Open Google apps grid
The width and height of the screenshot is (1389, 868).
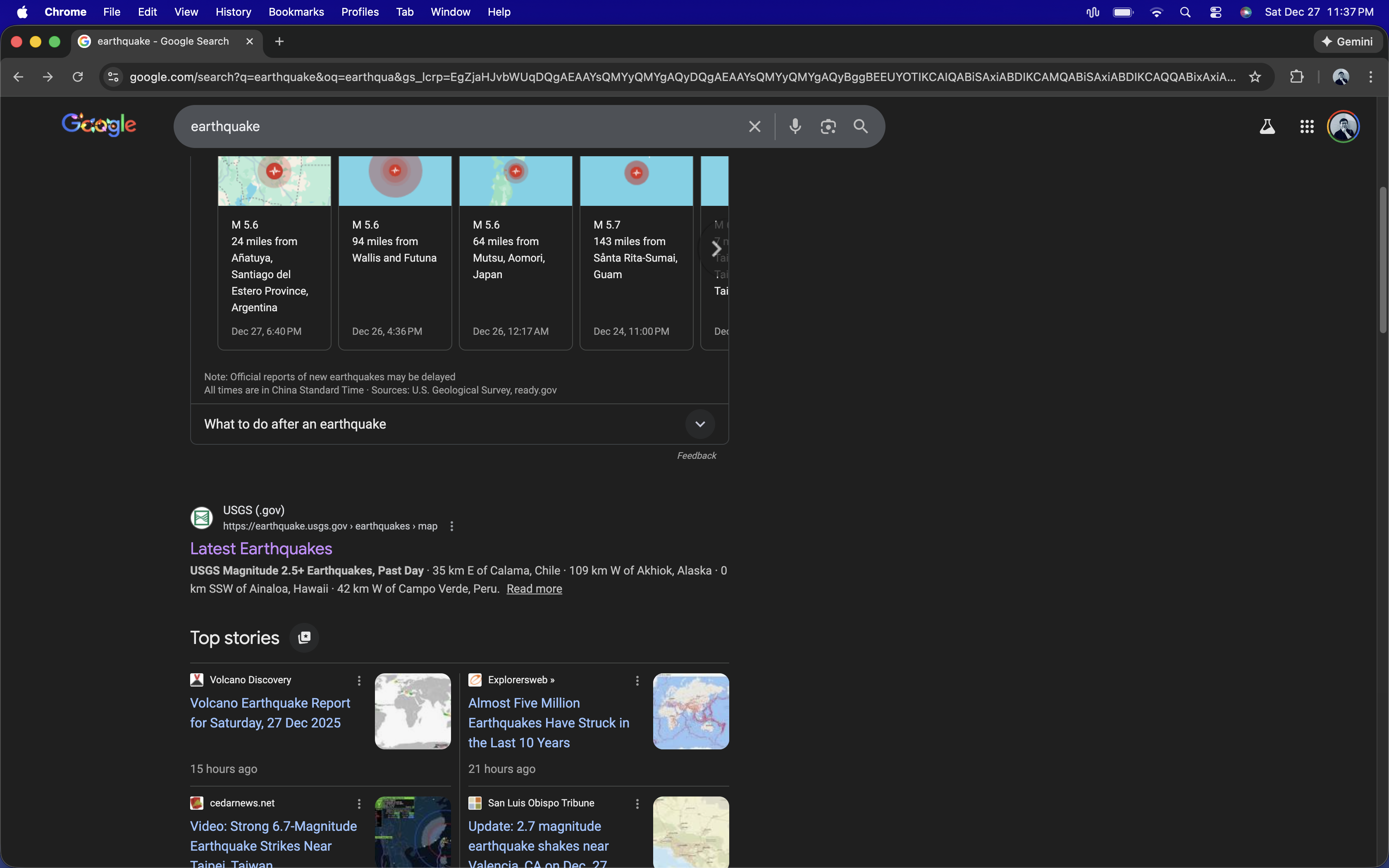(x=1307, y=126)
